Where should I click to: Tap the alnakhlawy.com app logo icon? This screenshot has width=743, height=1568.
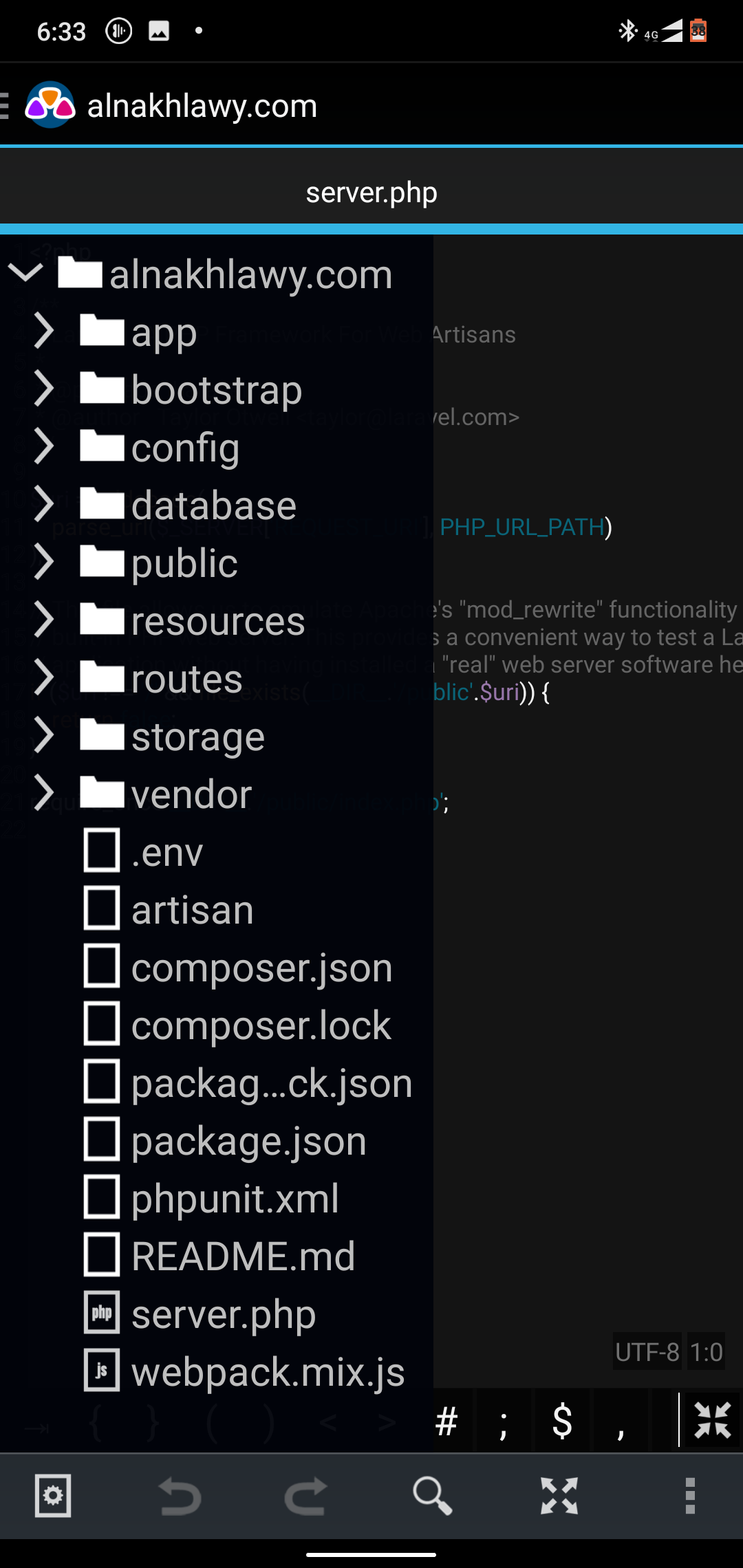tap(50, 105)
